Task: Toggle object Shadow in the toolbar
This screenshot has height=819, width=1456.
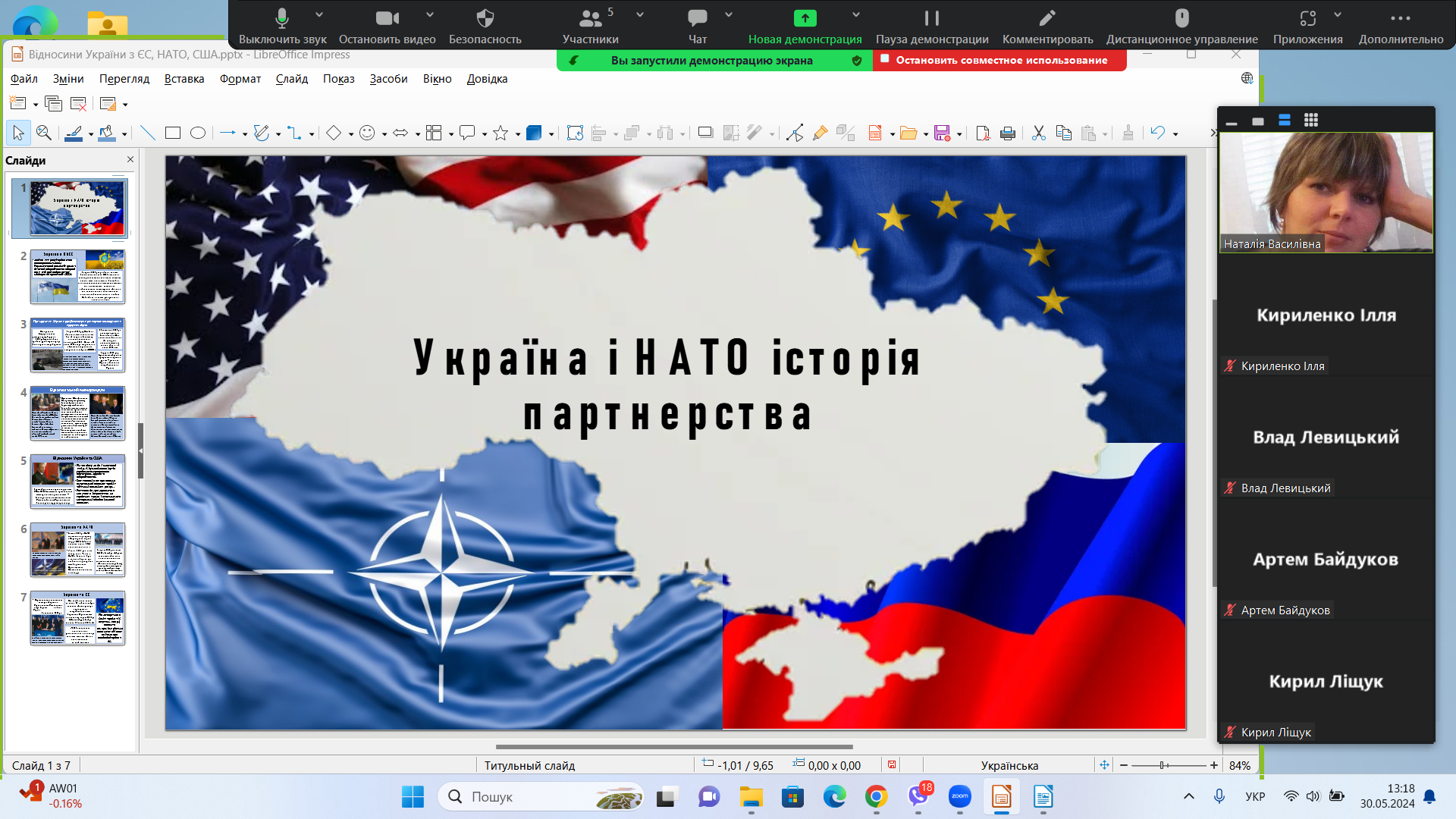Action: (705, 133)
